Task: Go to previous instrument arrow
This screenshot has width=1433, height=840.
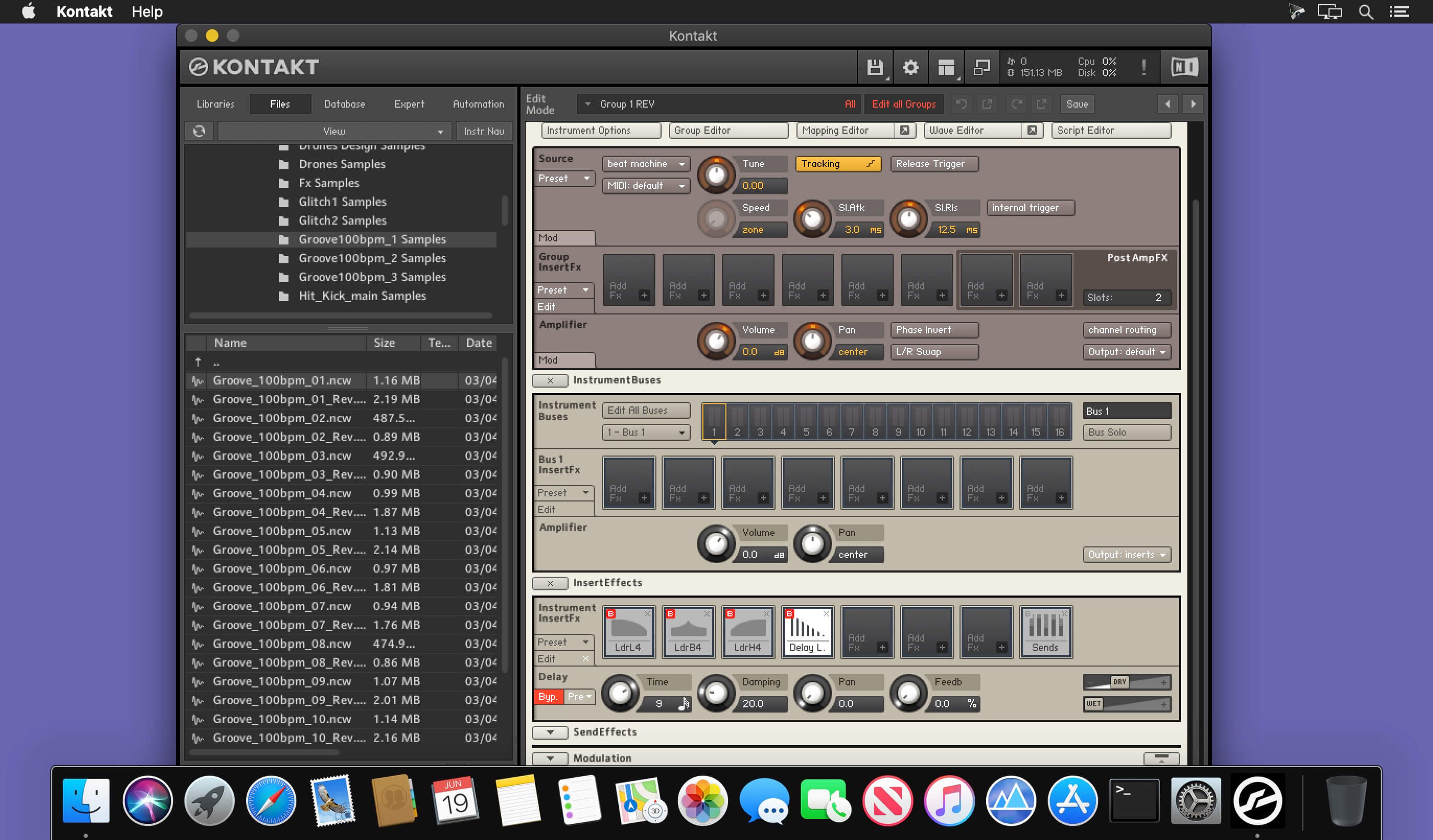Action: click(1168, 104)
